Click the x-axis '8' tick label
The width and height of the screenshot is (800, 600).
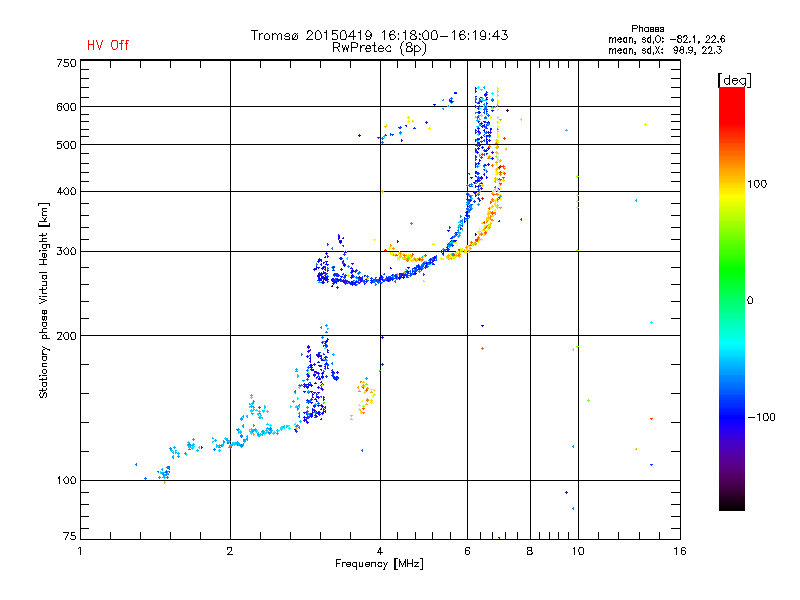(530, 551)
